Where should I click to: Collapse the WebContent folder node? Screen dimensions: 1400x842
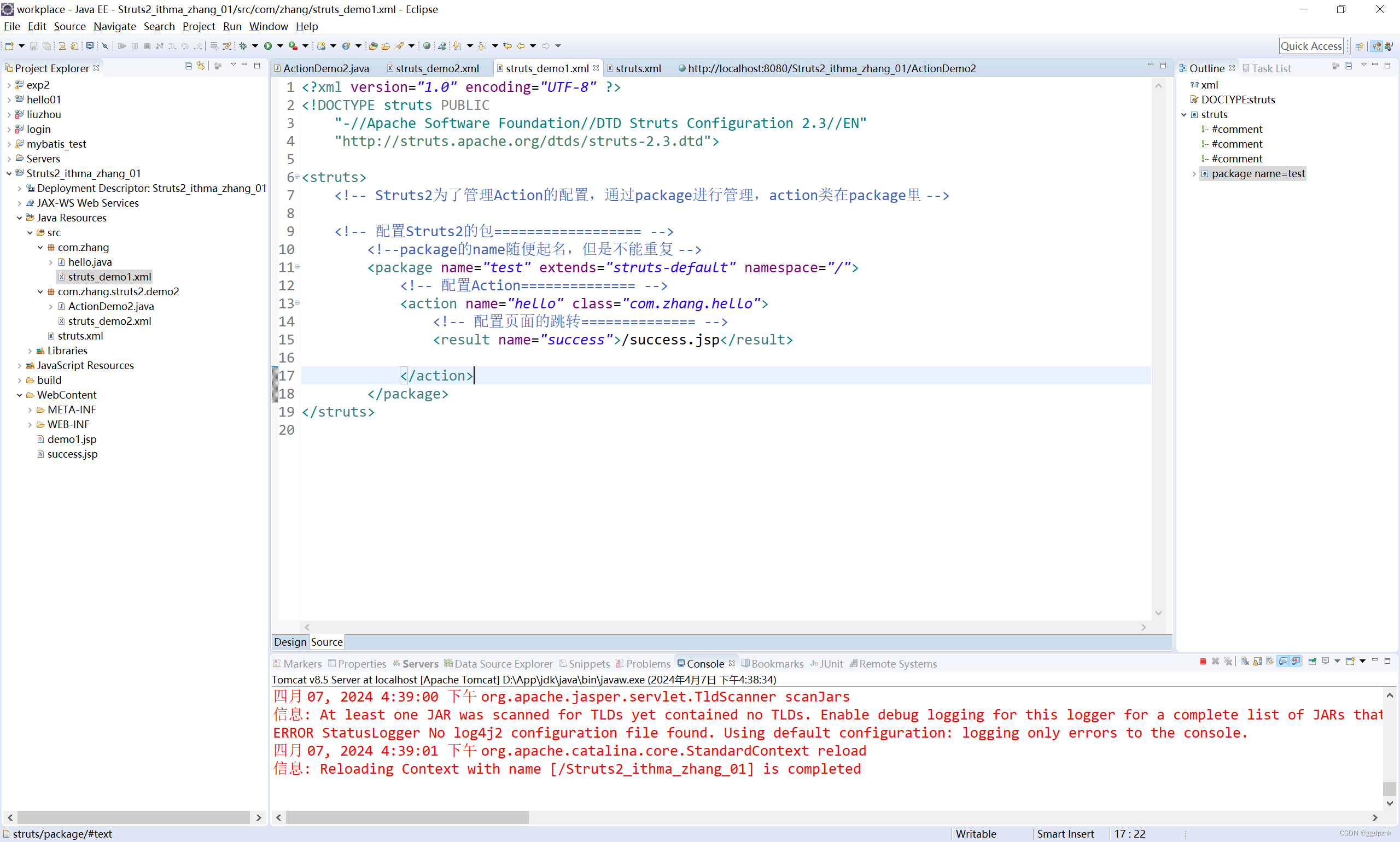point(19,395)
